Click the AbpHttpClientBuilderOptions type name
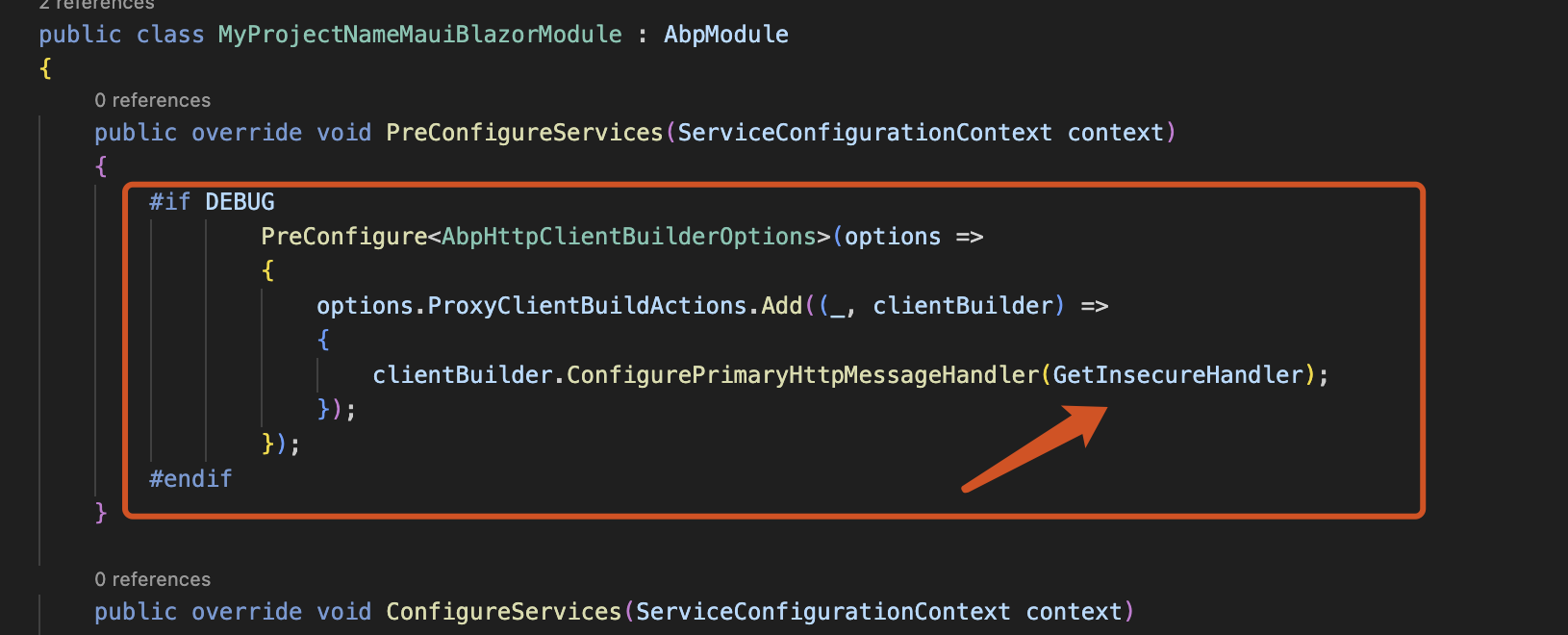This screenshot has height=635, width=1568. pos(629,237)
